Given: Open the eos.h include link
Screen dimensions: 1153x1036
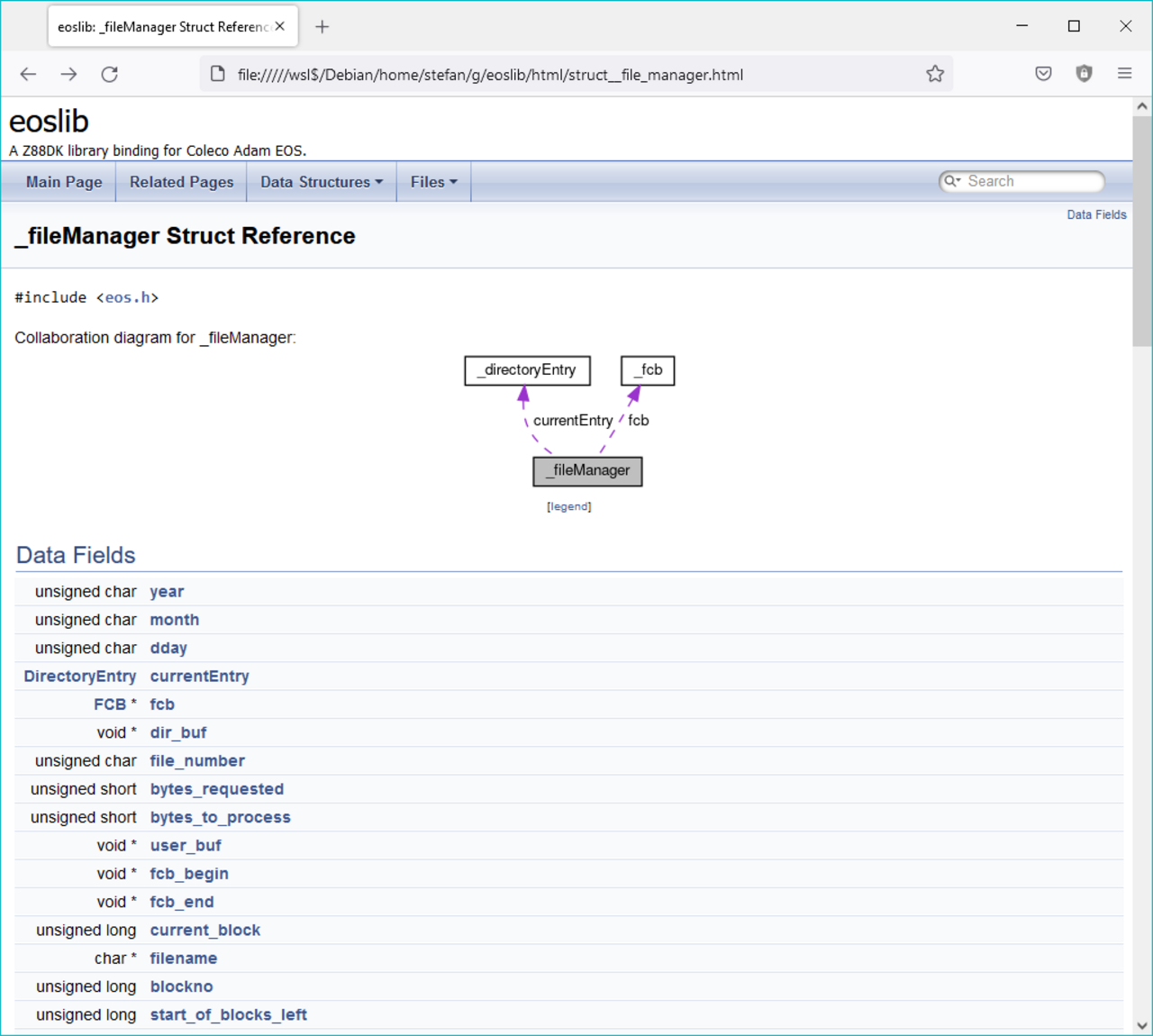Looking at the screenshot, I should pos(128,297).
